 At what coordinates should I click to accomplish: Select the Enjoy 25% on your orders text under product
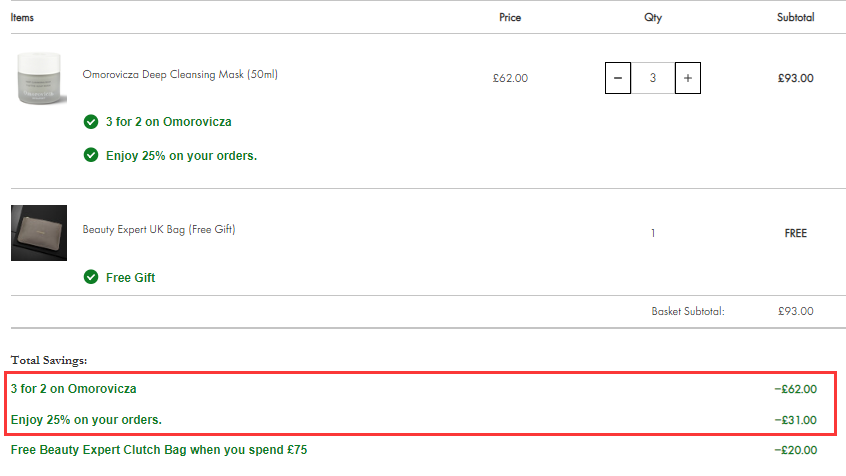[x=181, y=156]
